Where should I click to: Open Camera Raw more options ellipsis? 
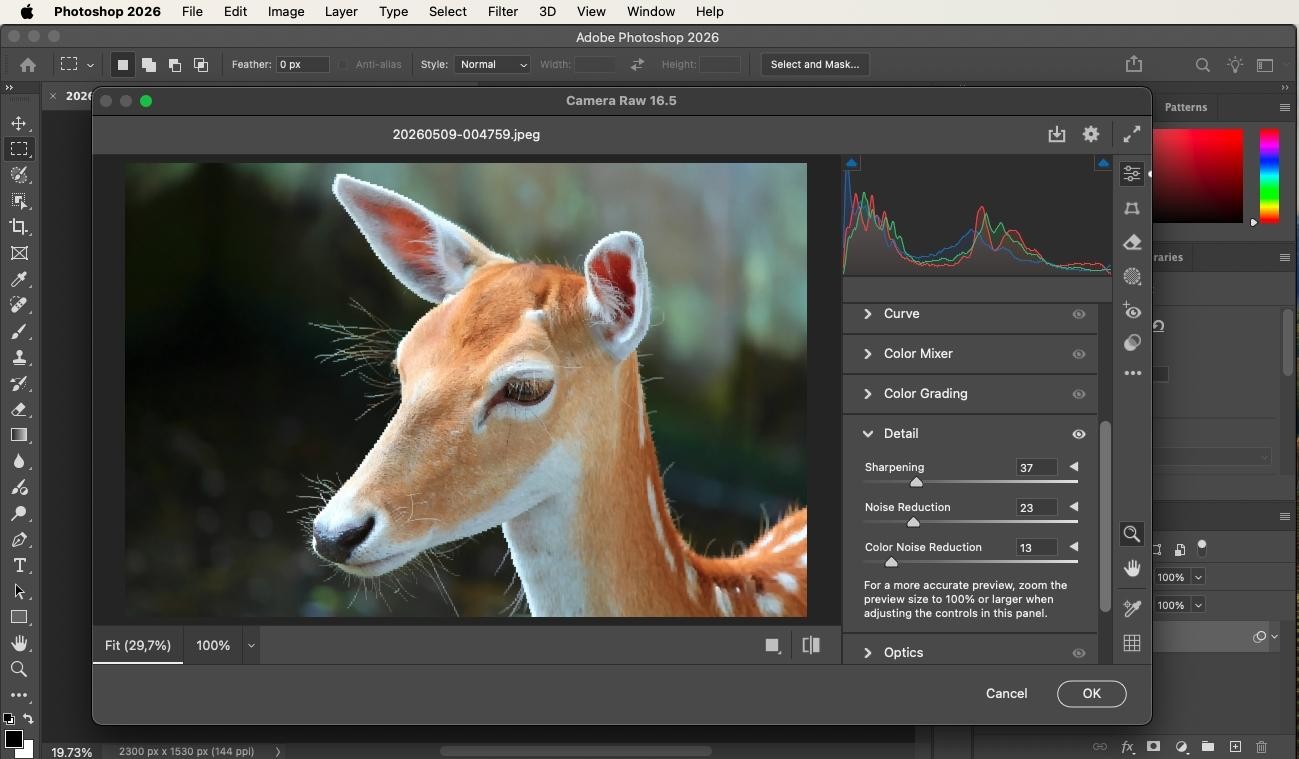1132,373
